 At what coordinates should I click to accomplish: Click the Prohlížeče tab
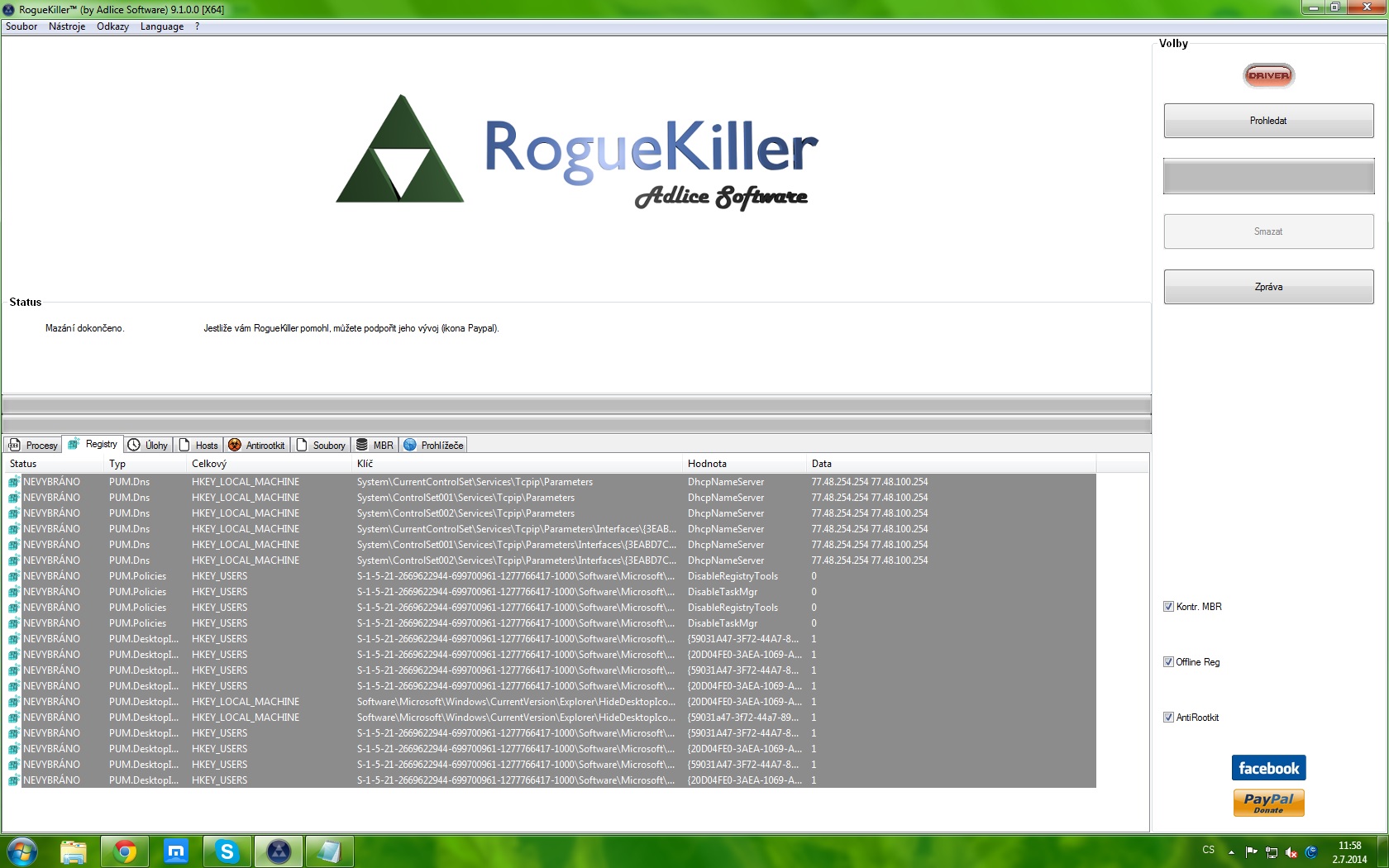(433, 445)
